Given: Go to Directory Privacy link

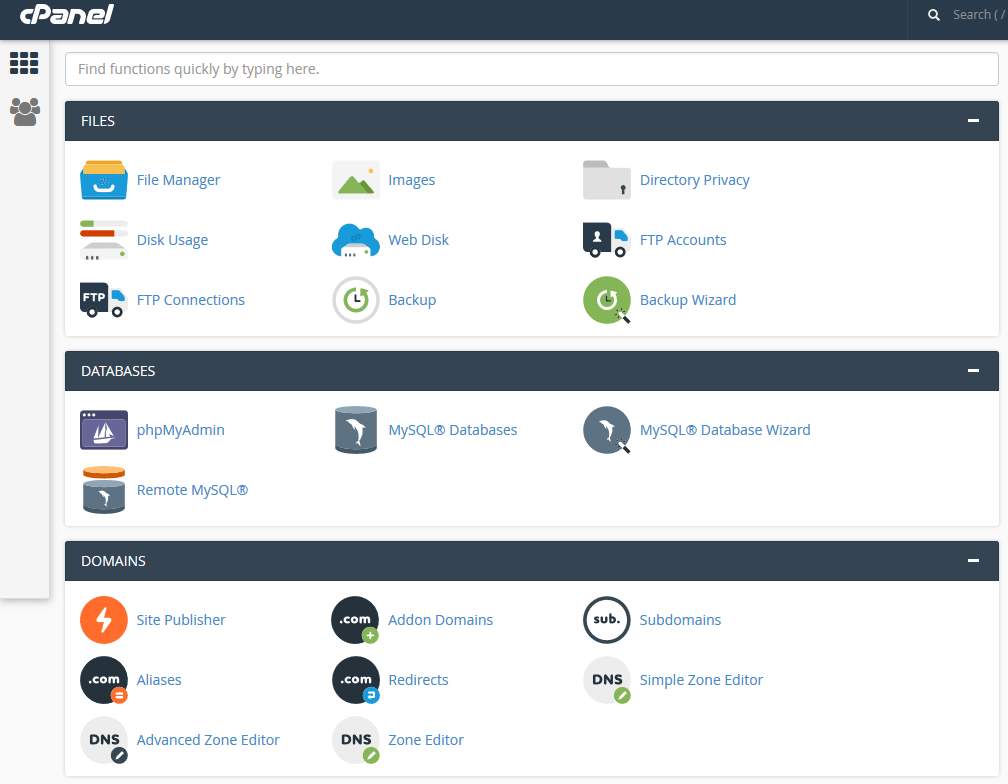Looking at the screenshot, I should pos(694,180).
